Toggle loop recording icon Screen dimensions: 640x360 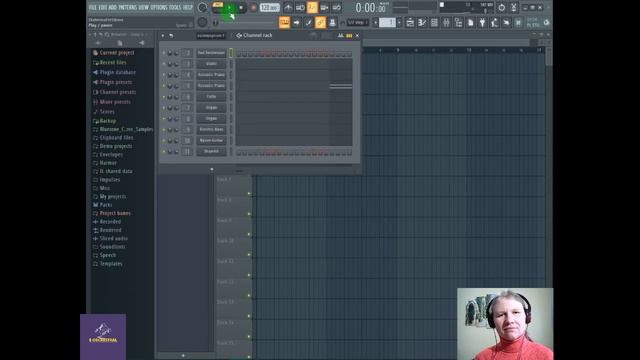pyautogui.click(x=337, y=7)
